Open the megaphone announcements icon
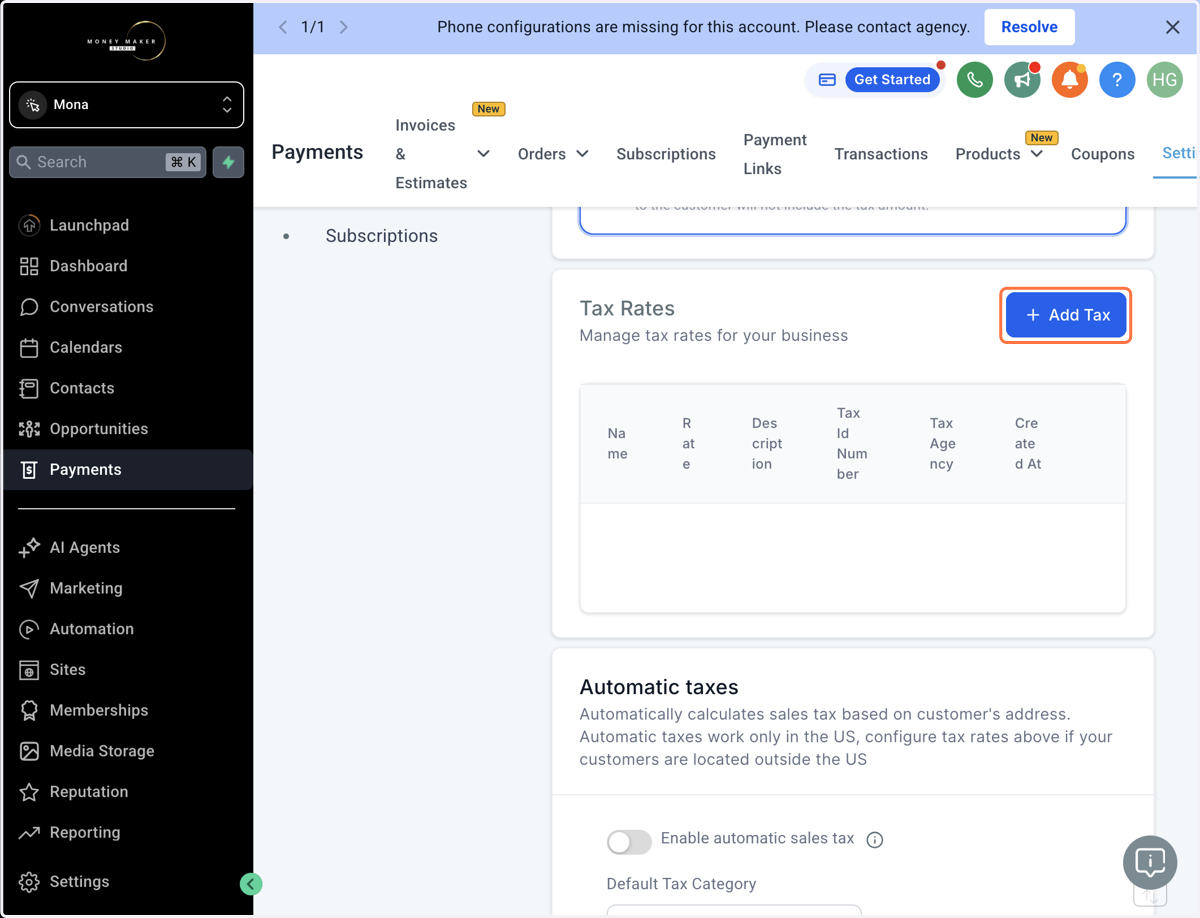 [1022, 80]
